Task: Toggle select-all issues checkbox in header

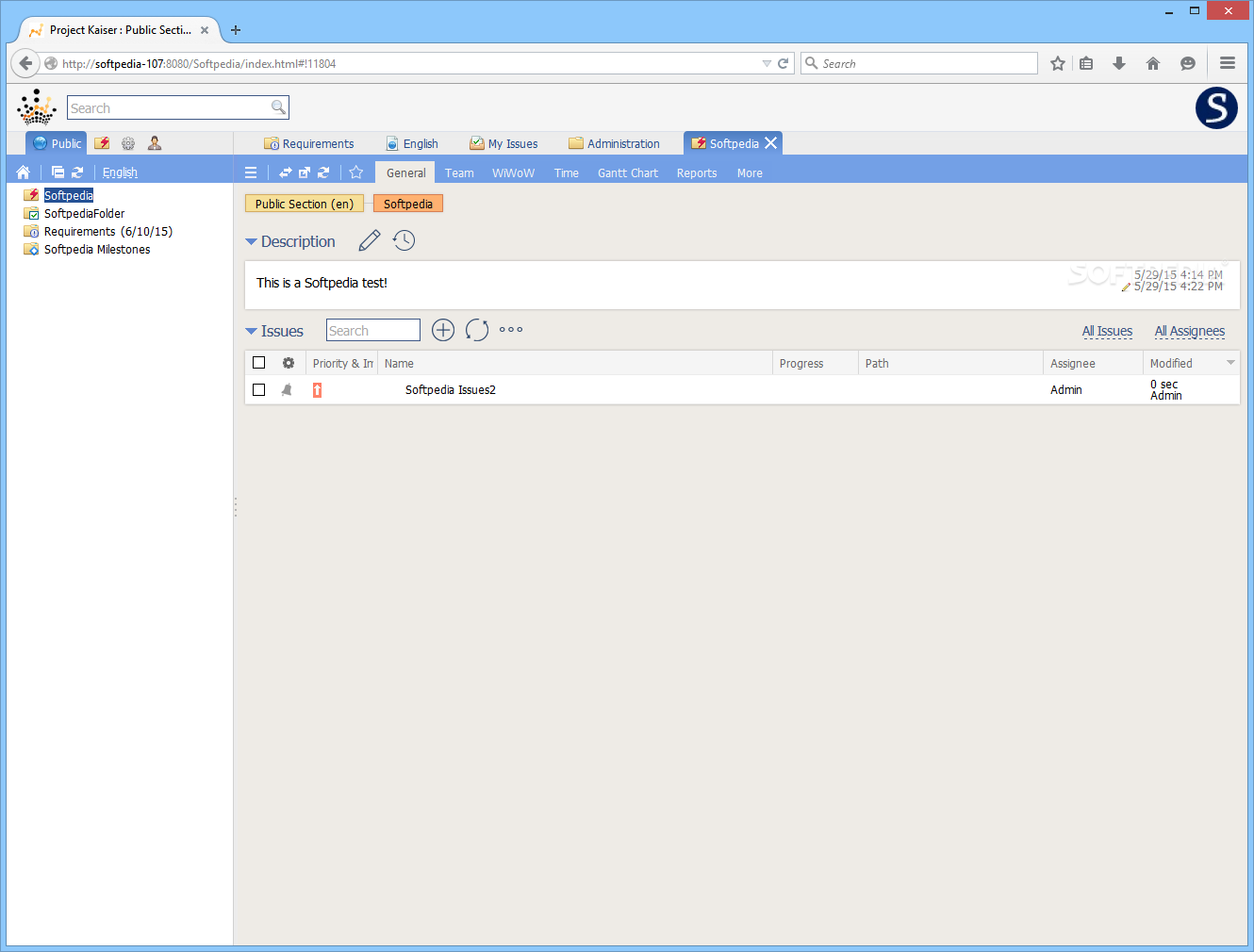Action: pyautogui.click(x=259, y=363)
